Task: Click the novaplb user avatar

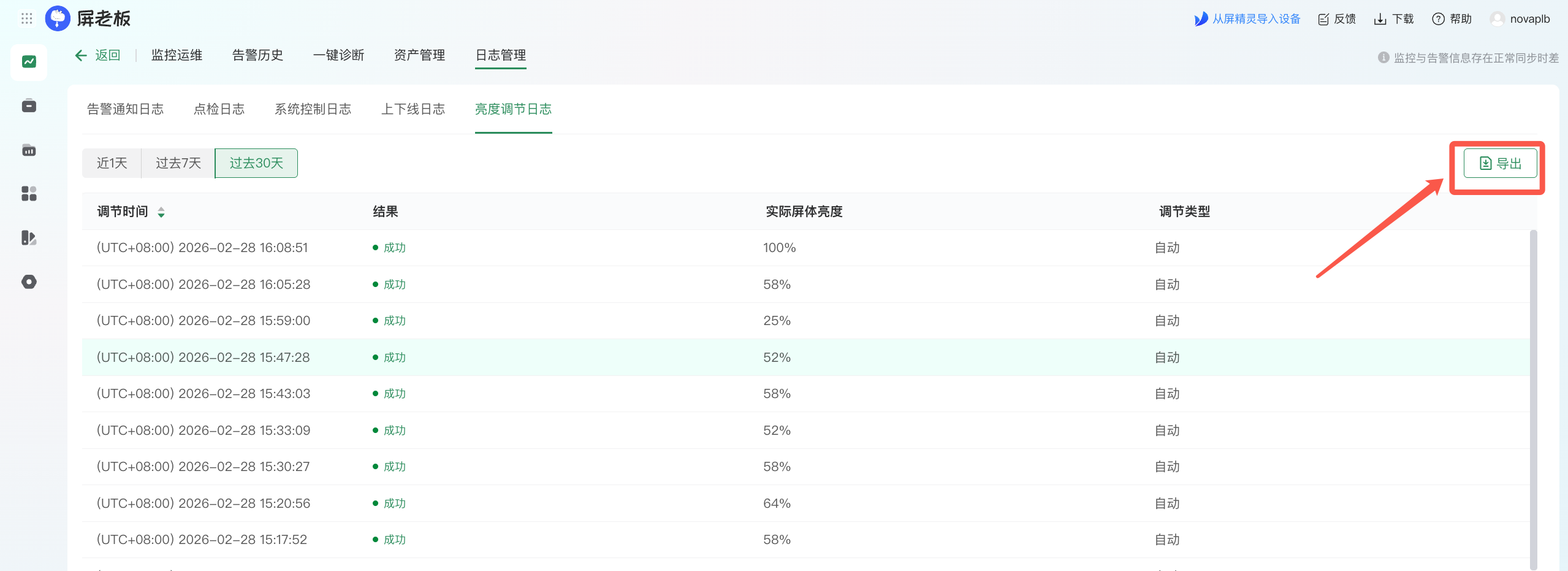Action: [1497, 19]
